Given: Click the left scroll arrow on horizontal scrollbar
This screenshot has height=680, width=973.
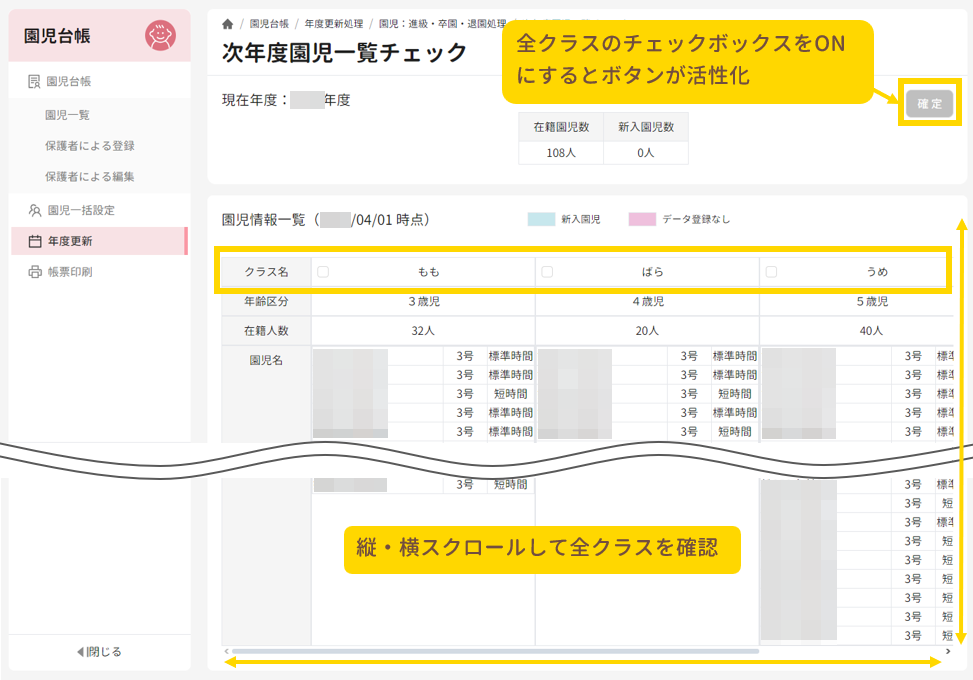Looking at the screenshot, I should (226, 651).
